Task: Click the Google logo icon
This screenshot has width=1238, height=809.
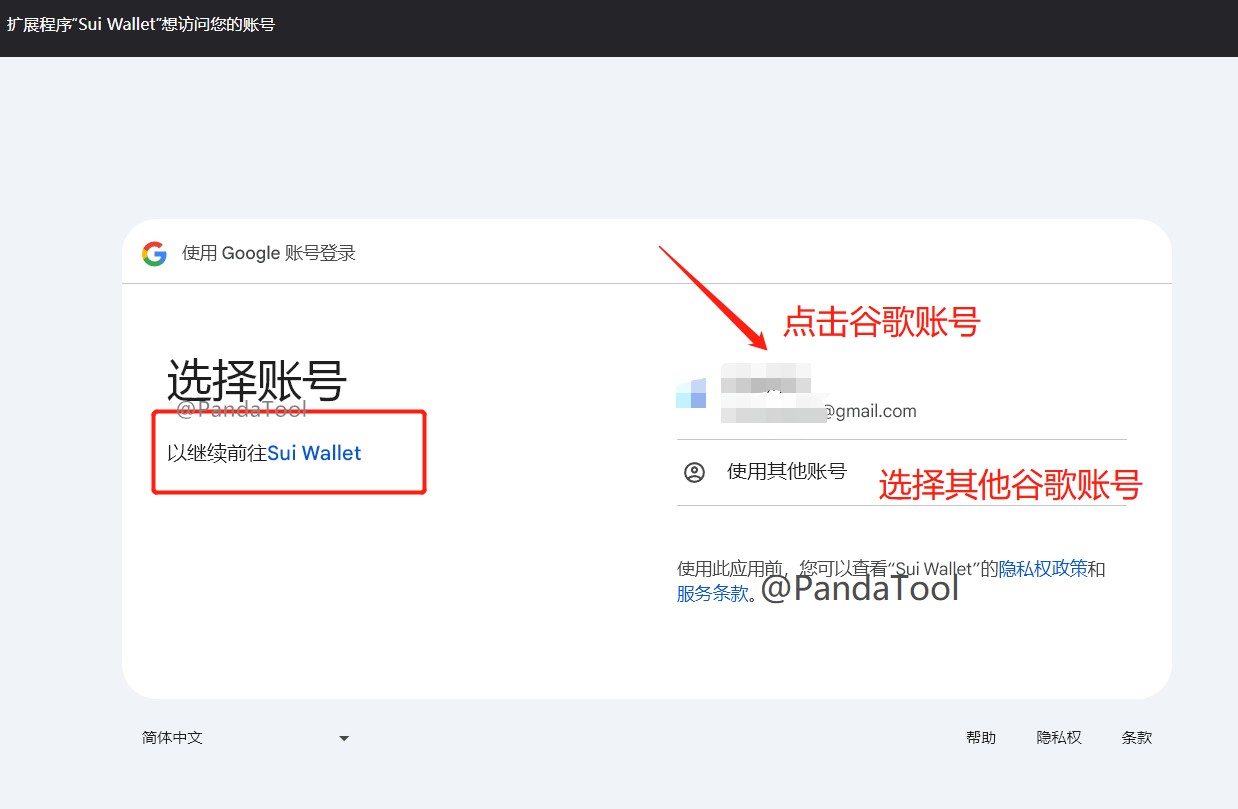Action: click(154, 254)
